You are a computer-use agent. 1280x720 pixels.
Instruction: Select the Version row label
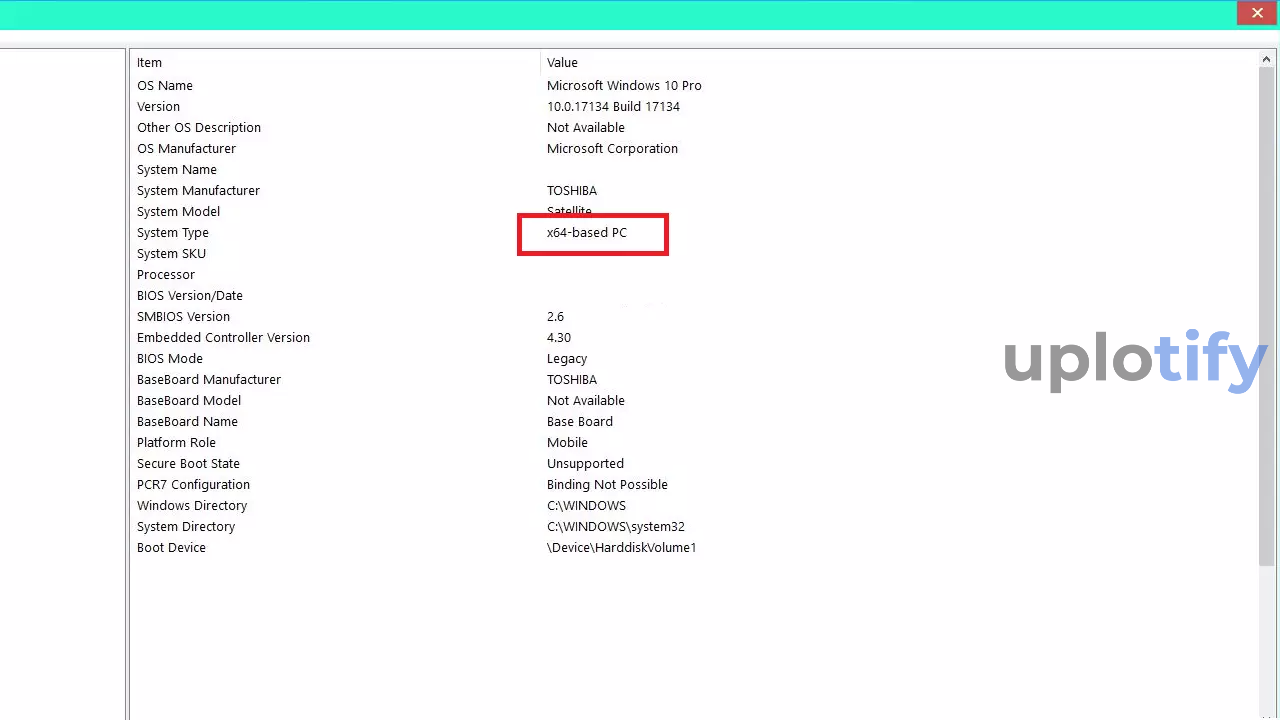coord(158,106)
